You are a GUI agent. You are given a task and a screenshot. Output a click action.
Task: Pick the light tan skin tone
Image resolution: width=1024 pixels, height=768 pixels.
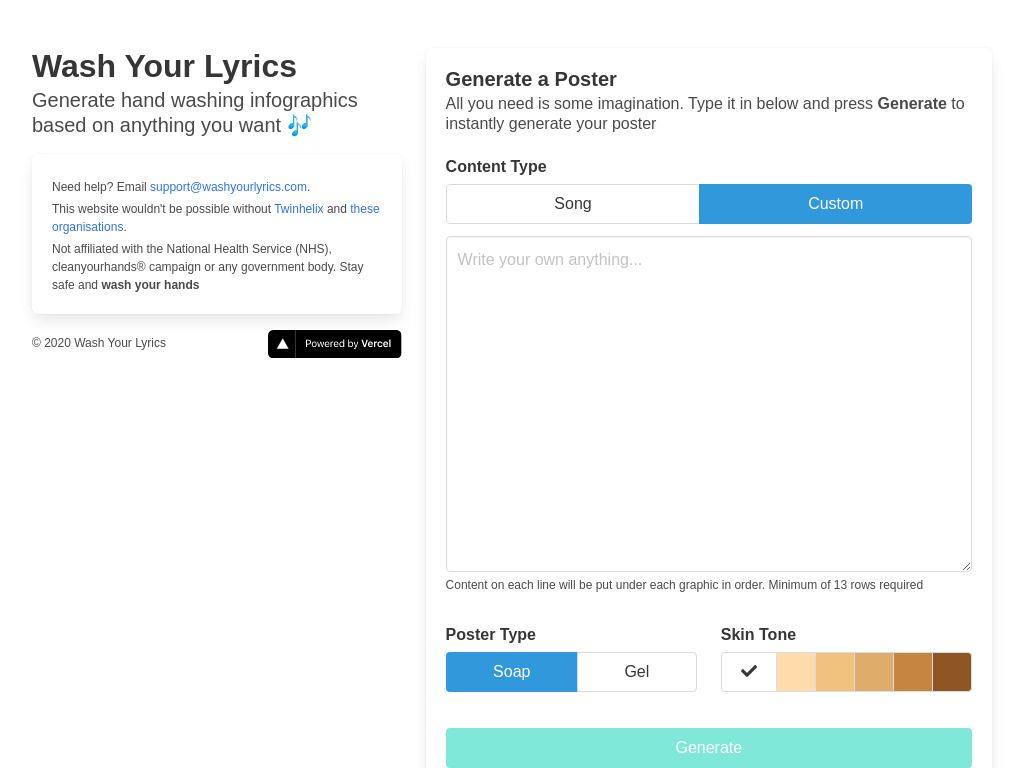tap(835, 671)
